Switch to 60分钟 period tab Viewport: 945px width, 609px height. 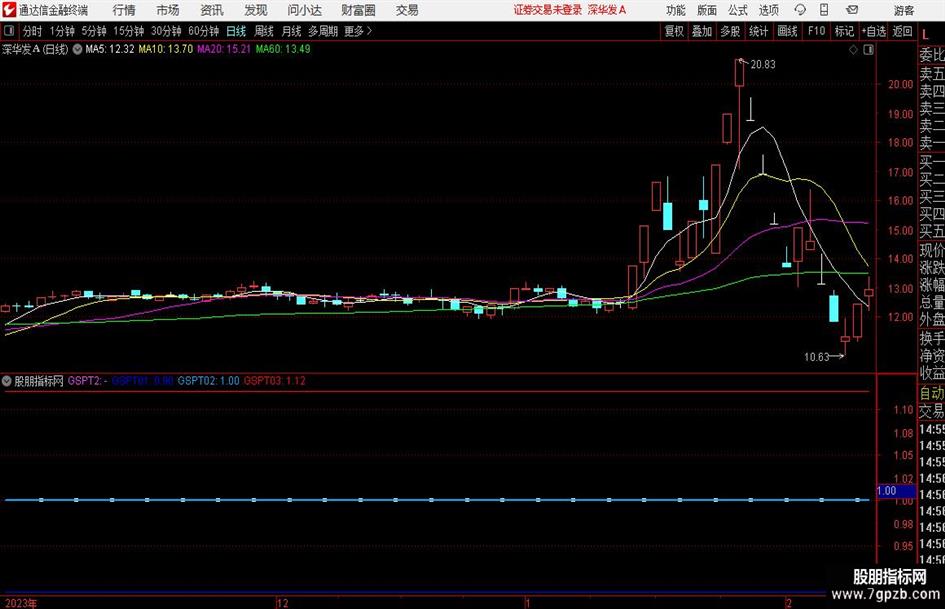tap(204, 31)
